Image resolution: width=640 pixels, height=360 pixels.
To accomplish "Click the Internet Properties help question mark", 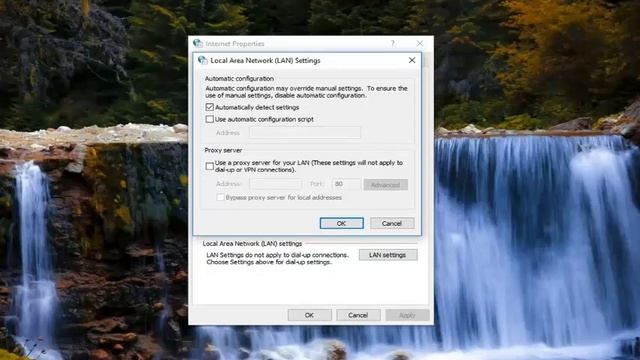I will 393,43.
